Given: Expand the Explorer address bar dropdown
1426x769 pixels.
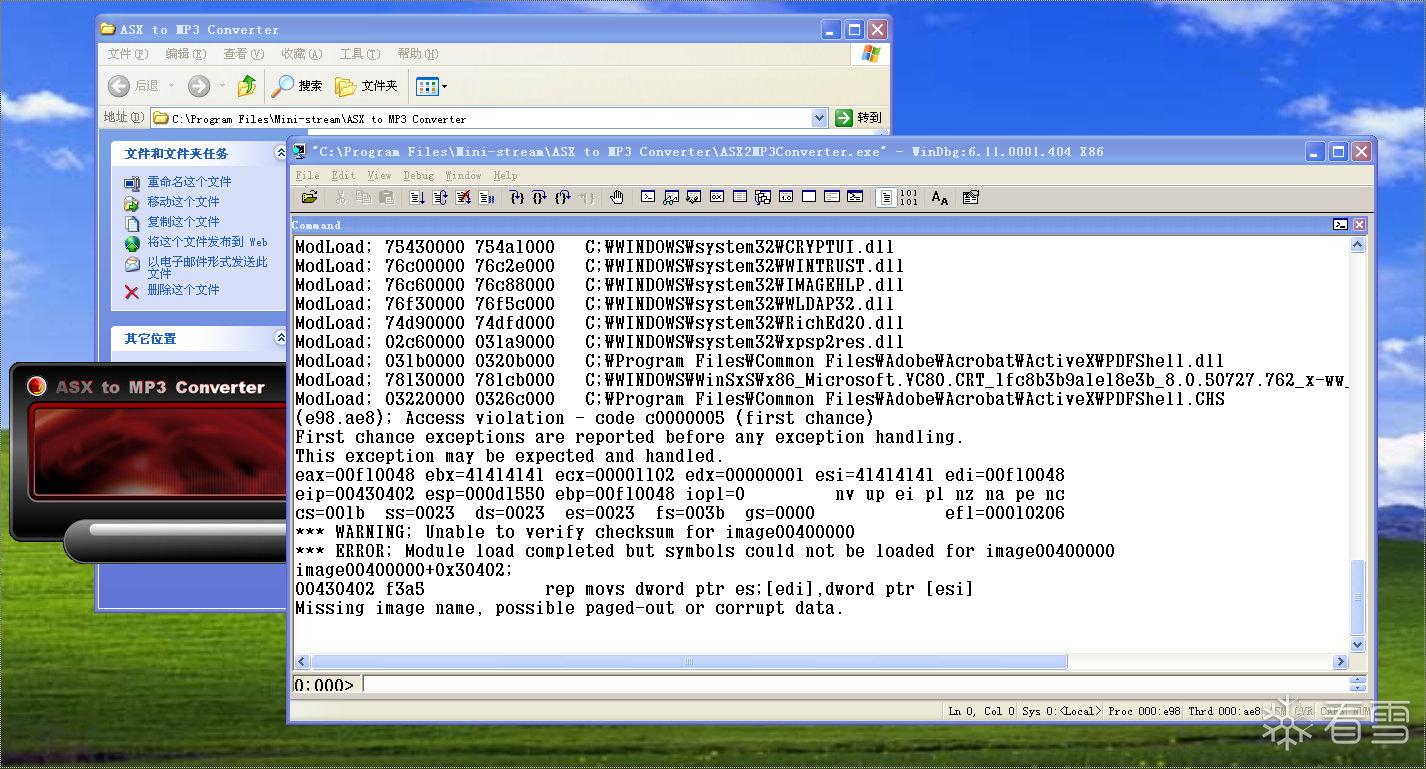Looking at the screenshot, I should coord(820,118).
